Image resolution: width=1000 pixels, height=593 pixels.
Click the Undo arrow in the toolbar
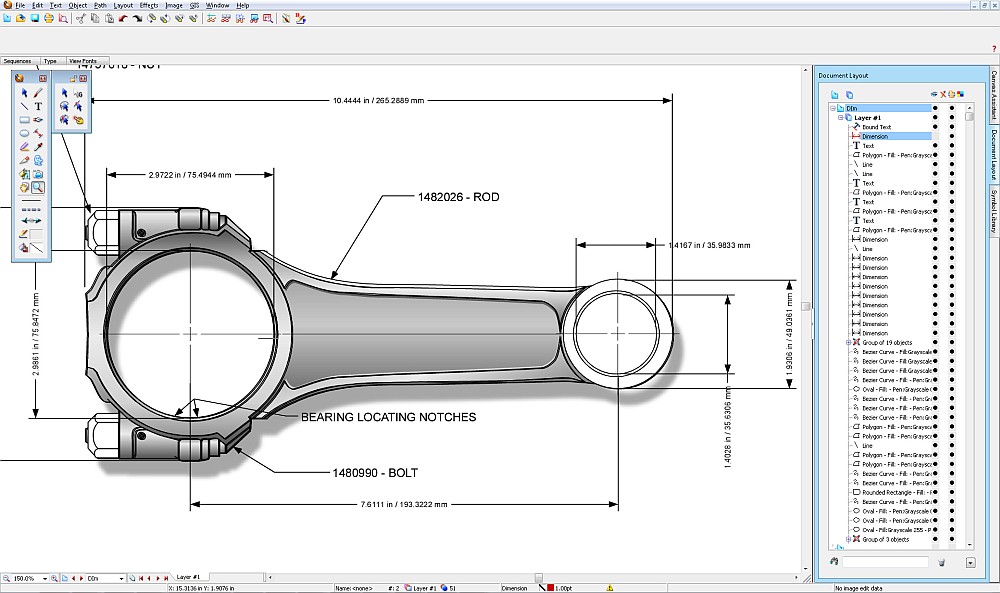click(x=122, y=18)
